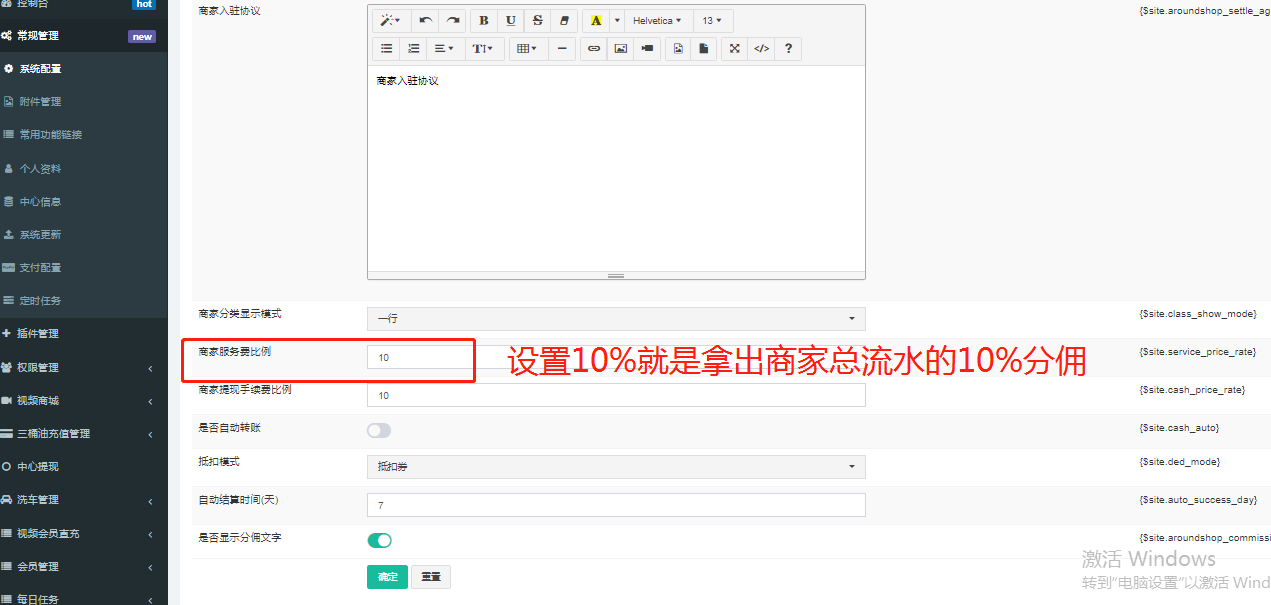Click the editor resize handle bar
Screen dimensions: 1271x605
click(616, 275)
